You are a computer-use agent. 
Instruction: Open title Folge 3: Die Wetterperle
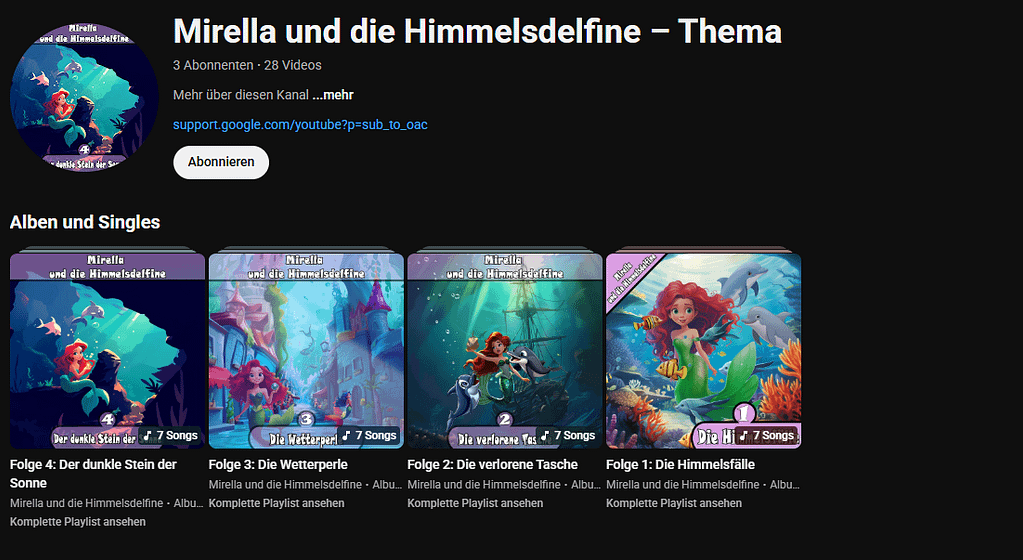[x=278, y=465]
